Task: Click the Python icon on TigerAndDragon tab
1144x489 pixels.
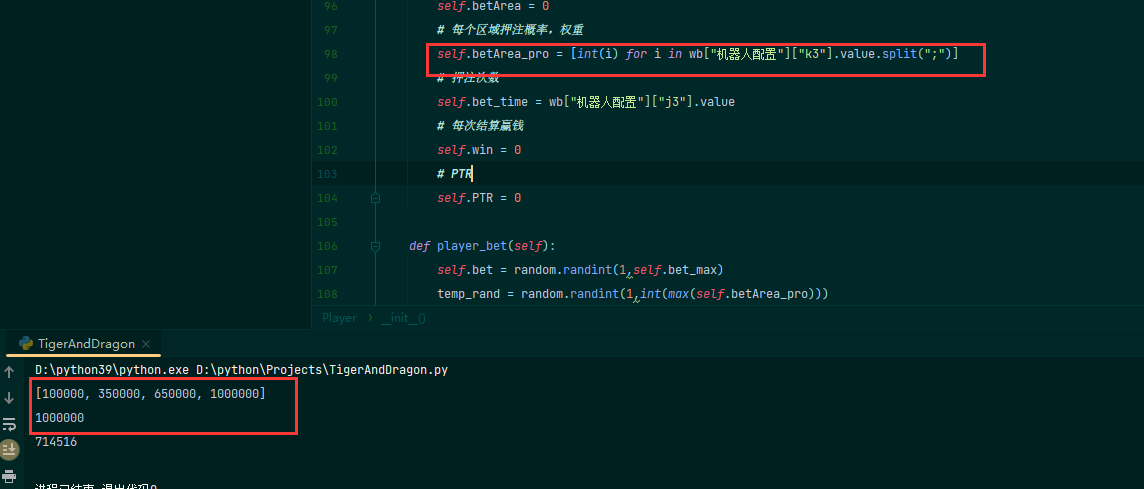Action: click(26, 343)
